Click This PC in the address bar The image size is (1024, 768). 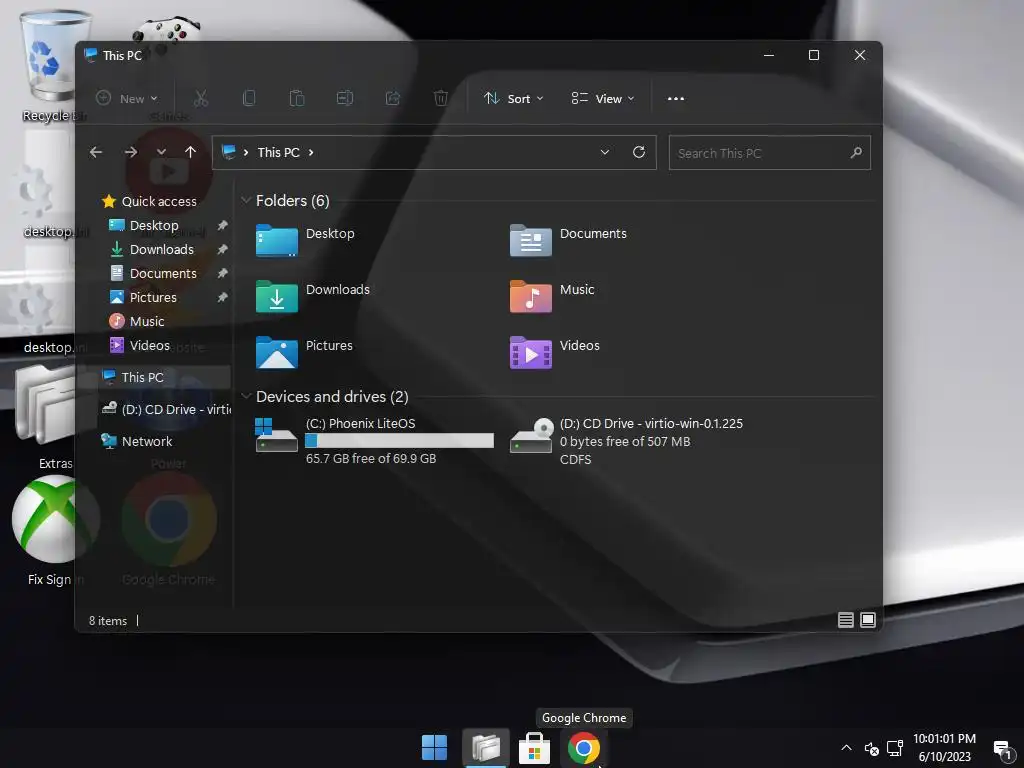click(278, 152)
